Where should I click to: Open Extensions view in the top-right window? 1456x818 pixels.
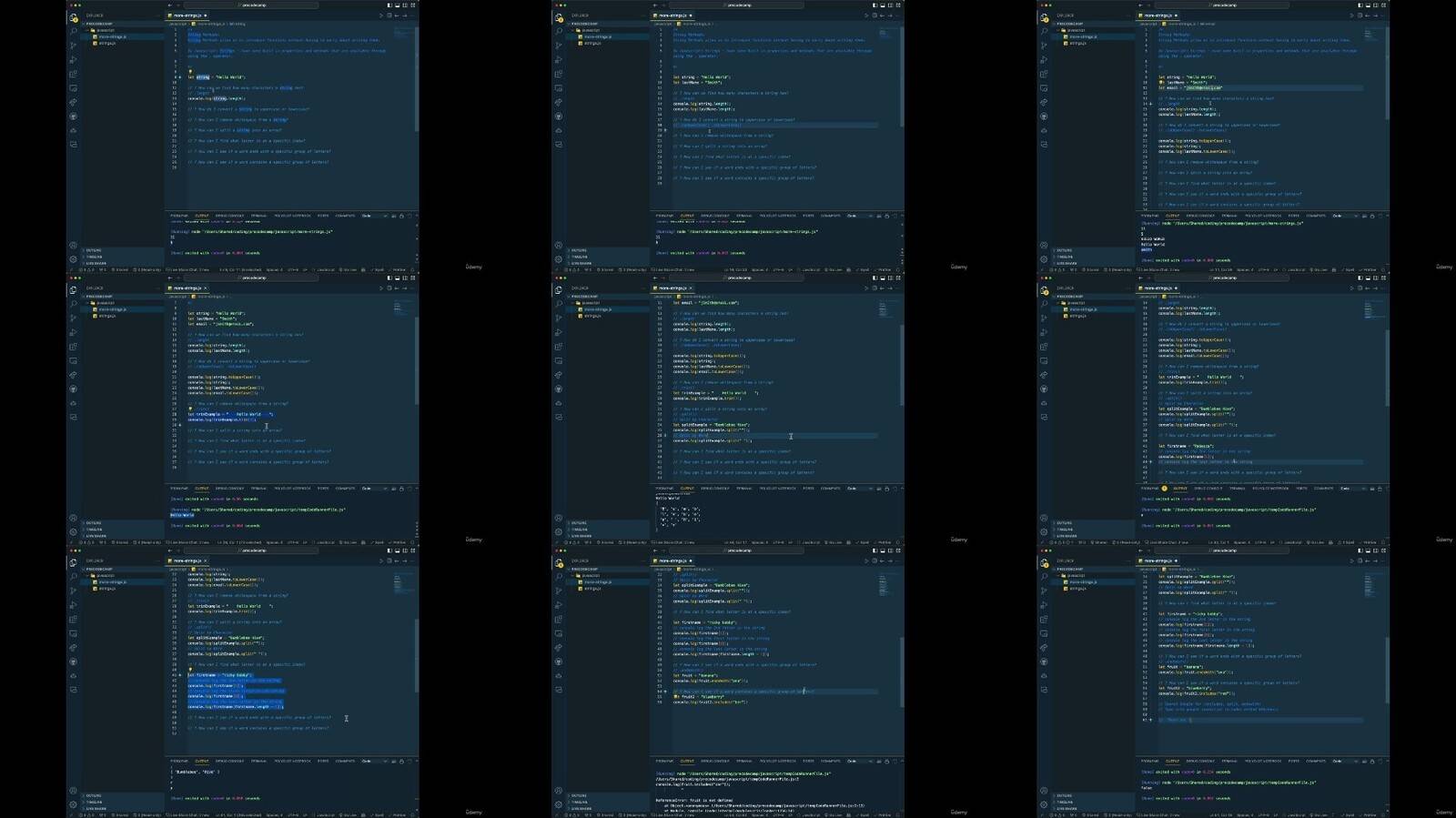(x=1044, y=75)
